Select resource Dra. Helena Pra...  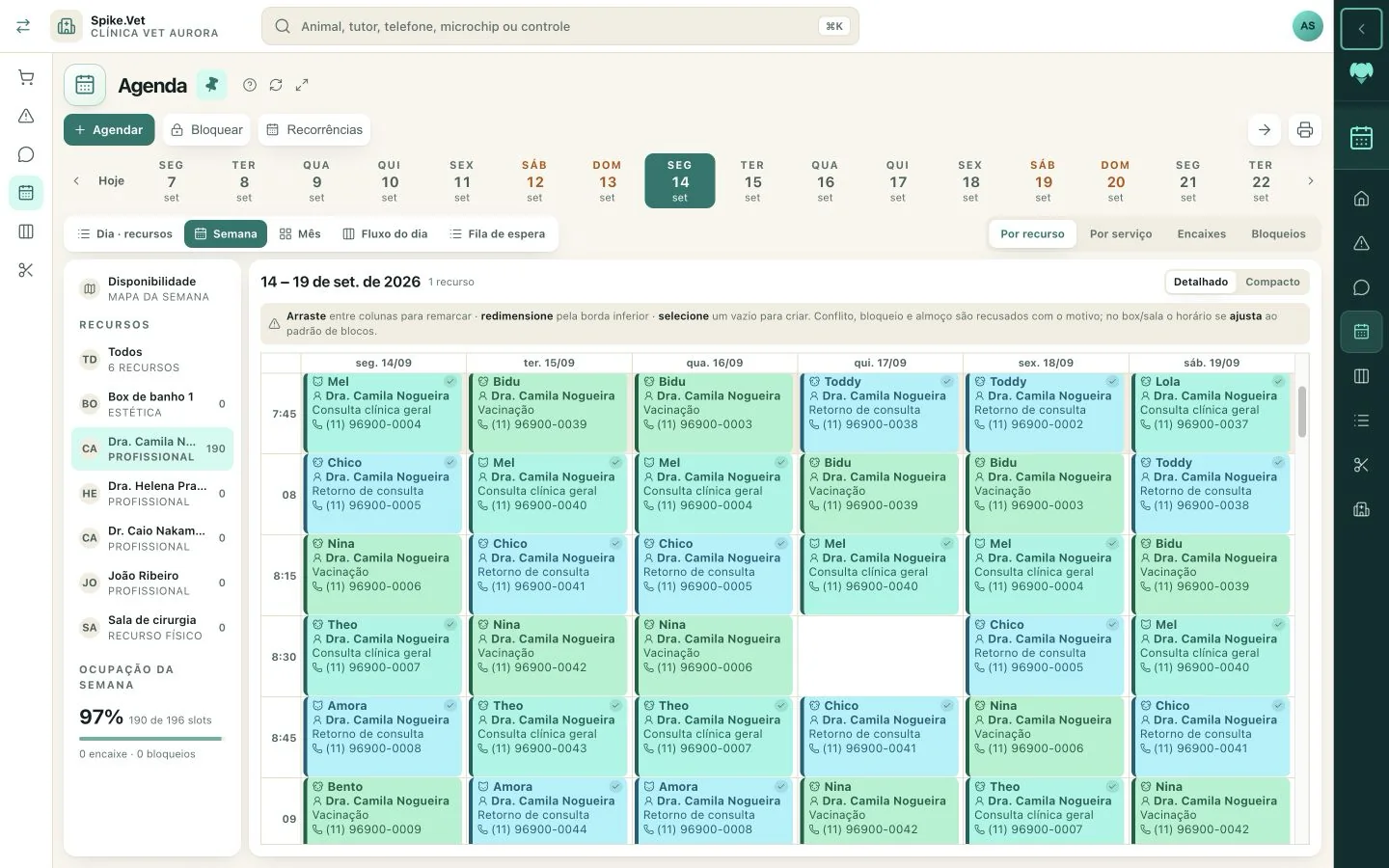pos(152,494)
